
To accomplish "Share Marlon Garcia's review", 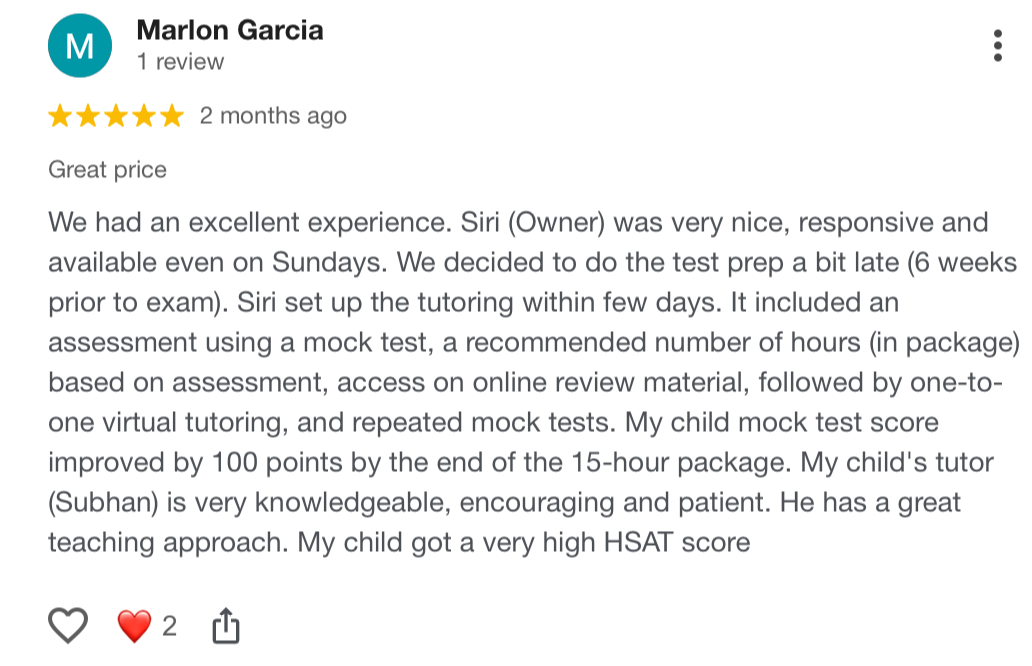I will [226, 627].
